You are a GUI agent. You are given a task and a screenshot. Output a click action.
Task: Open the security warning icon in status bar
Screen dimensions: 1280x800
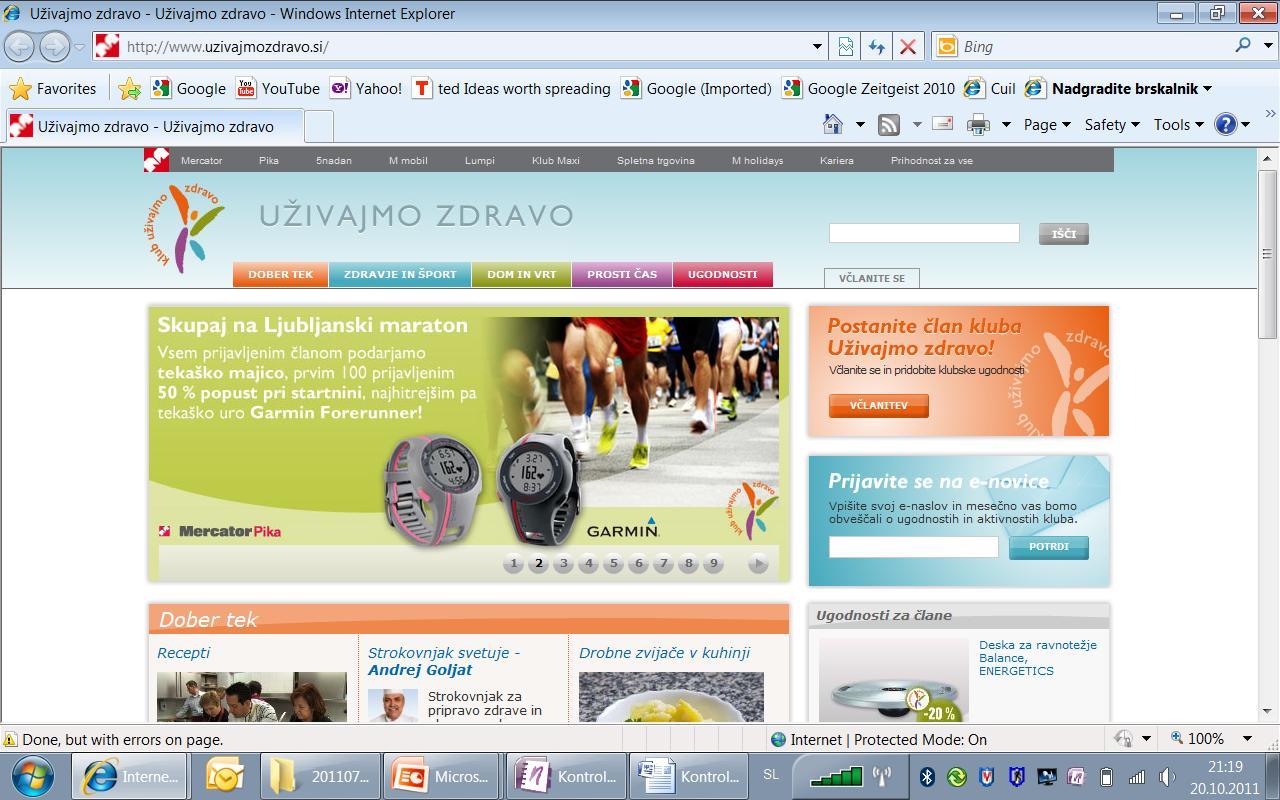pyautogui.click(x=11, y=740)
